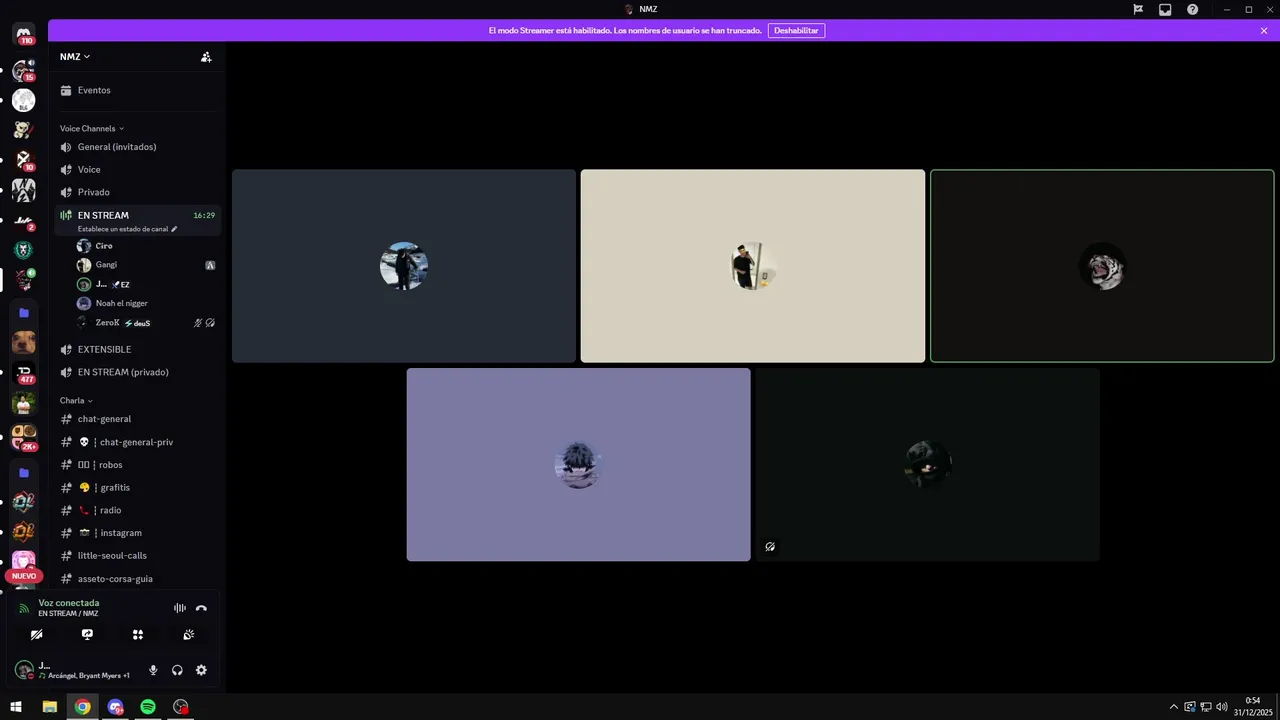The height and width of the screenshot is (720, 1280).
Task: Open the Windows Start menu
Action: [x=16, y=707]
